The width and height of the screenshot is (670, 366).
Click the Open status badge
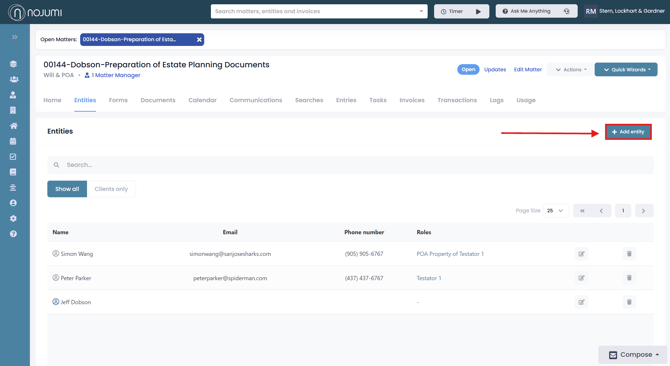(x=468, y=70)
